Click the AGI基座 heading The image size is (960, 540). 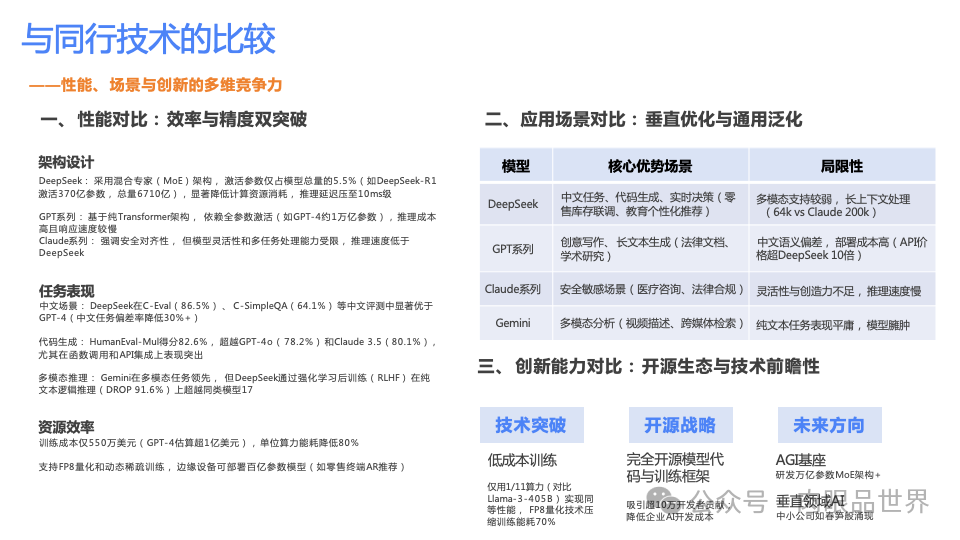[x=801, y=460]
